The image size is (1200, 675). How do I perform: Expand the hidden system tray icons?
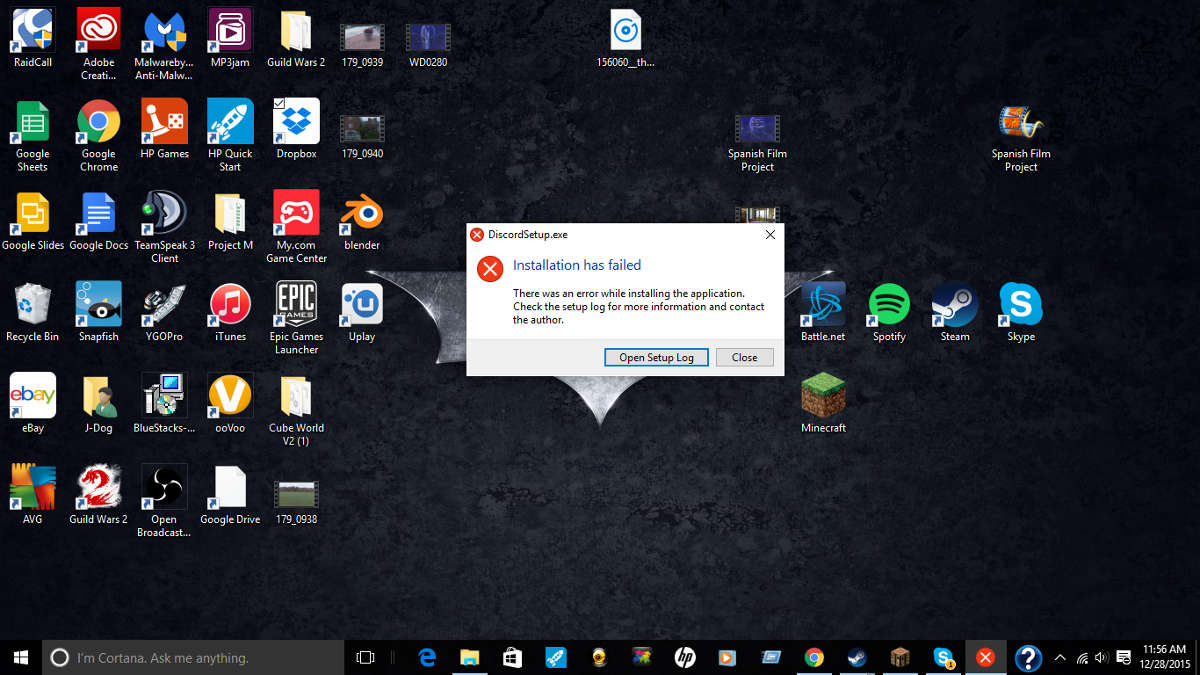coord(1060,657)
